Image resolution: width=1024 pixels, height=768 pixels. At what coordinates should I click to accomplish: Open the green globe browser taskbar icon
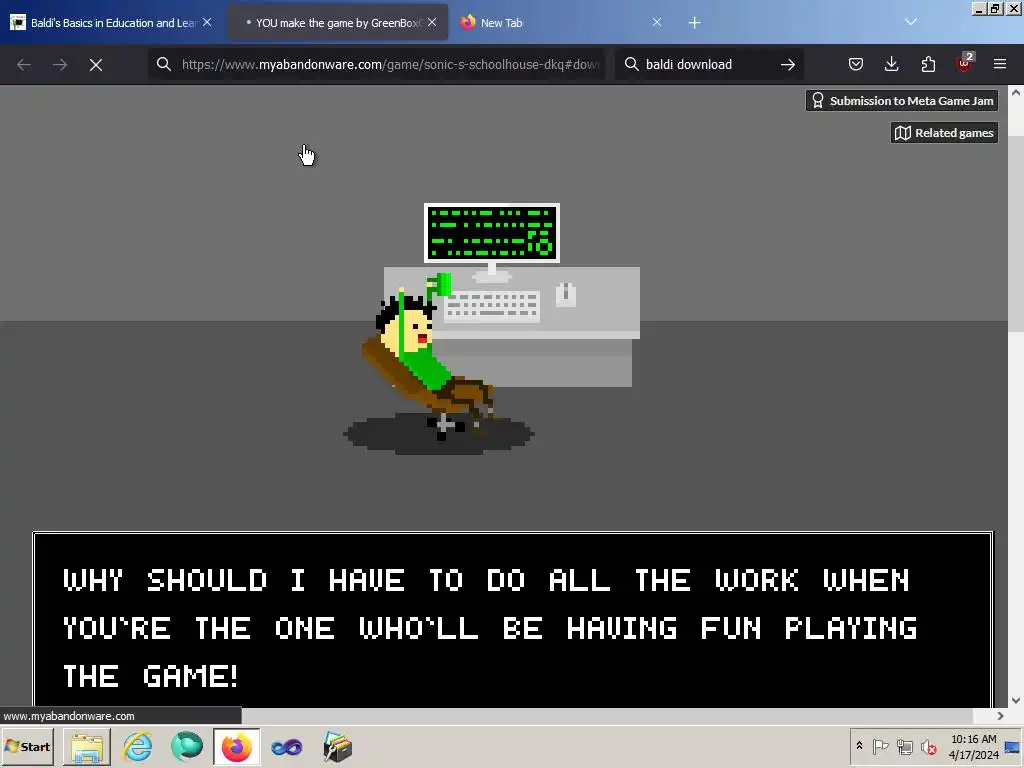pos(187,746)
